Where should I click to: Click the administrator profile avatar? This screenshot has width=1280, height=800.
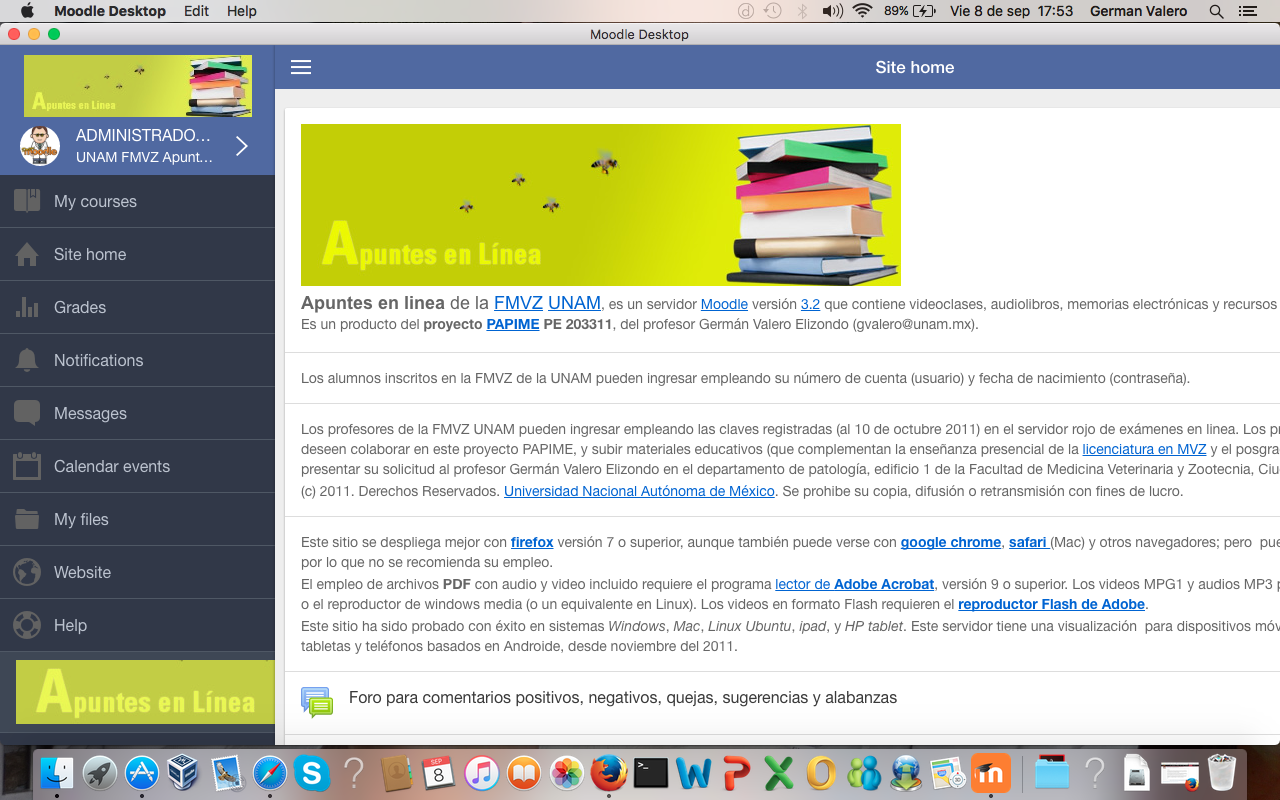pos(40,146)
